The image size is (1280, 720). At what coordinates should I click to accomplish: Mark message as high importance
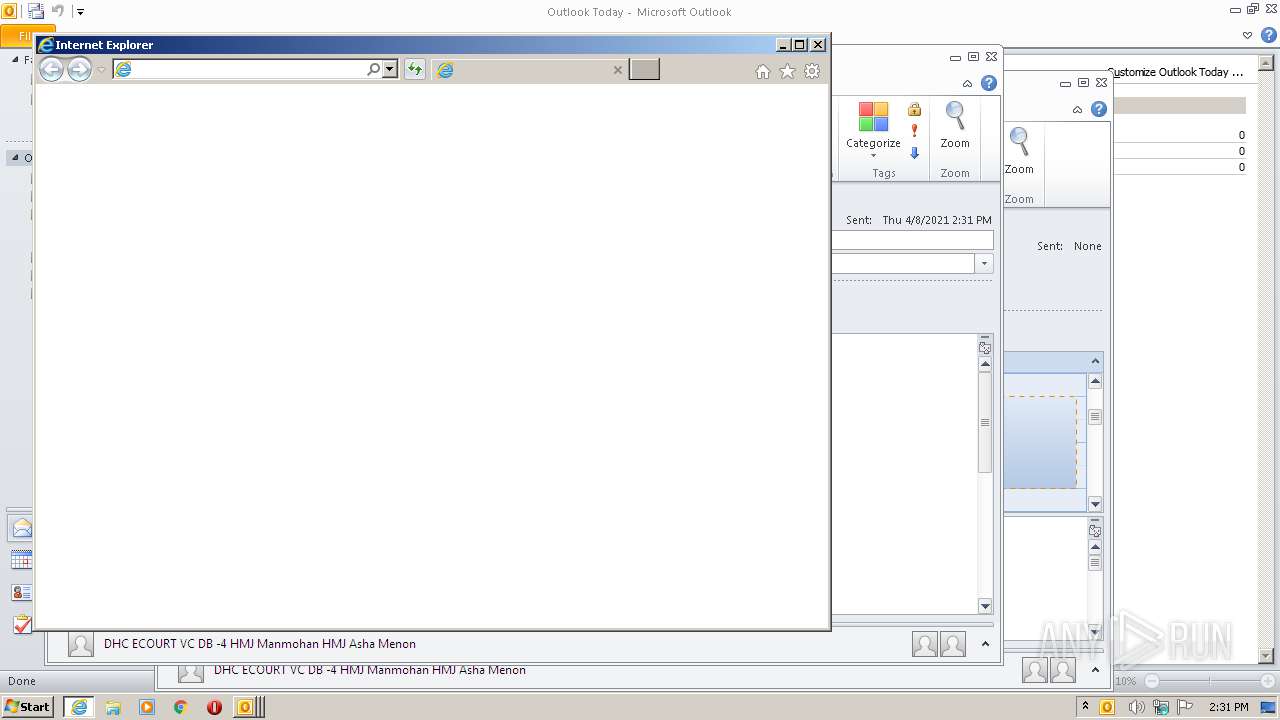(914, 131)
